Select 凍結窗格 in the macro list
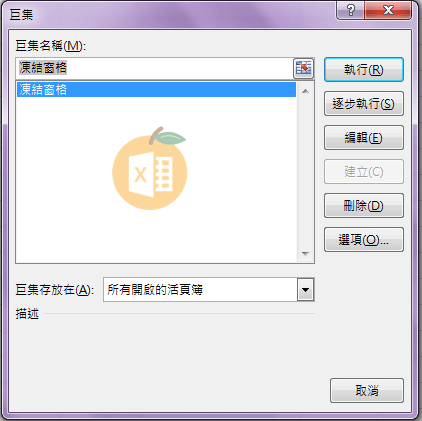 [156, 90]
